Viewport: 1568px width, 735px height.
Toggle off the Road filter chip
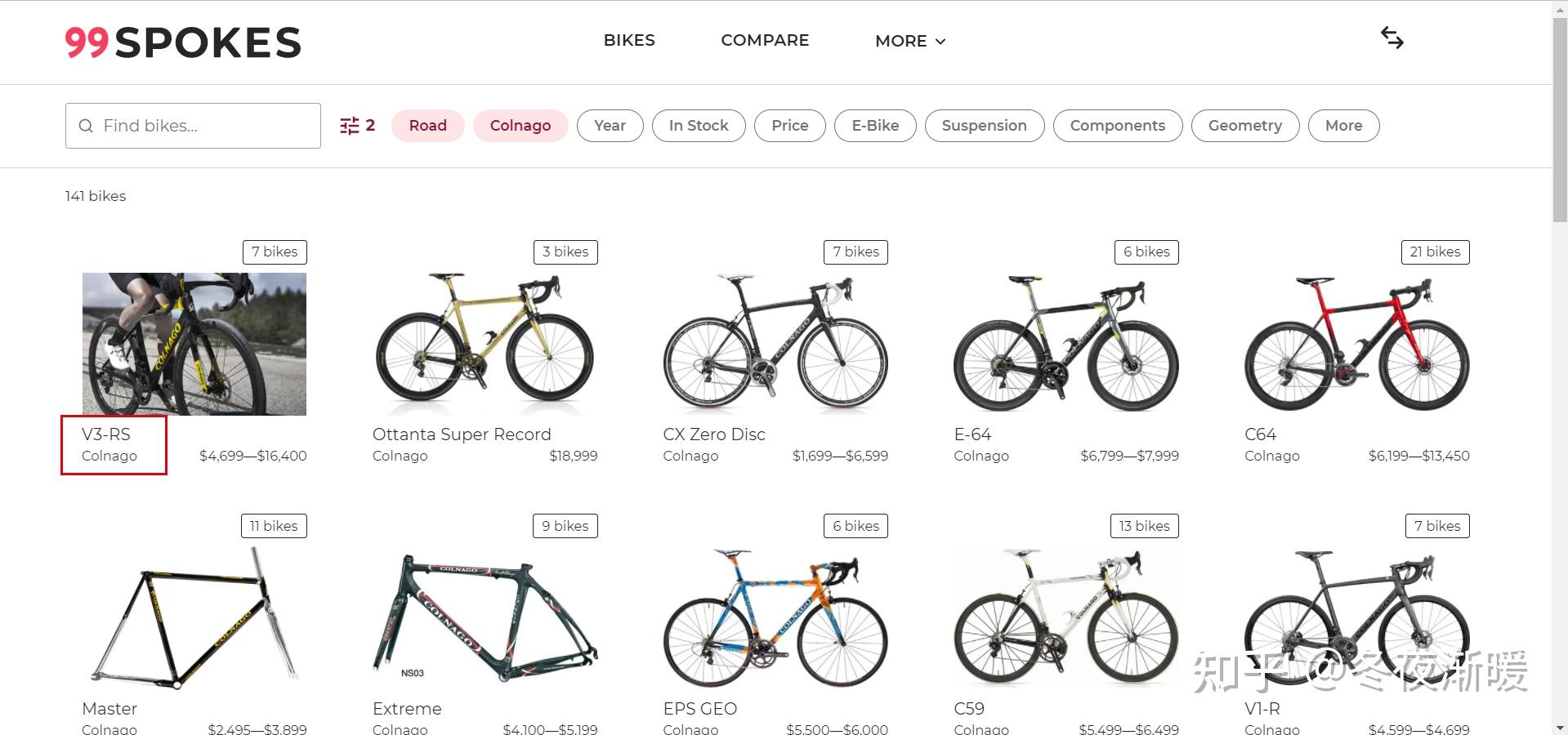(x=427, y=126)
